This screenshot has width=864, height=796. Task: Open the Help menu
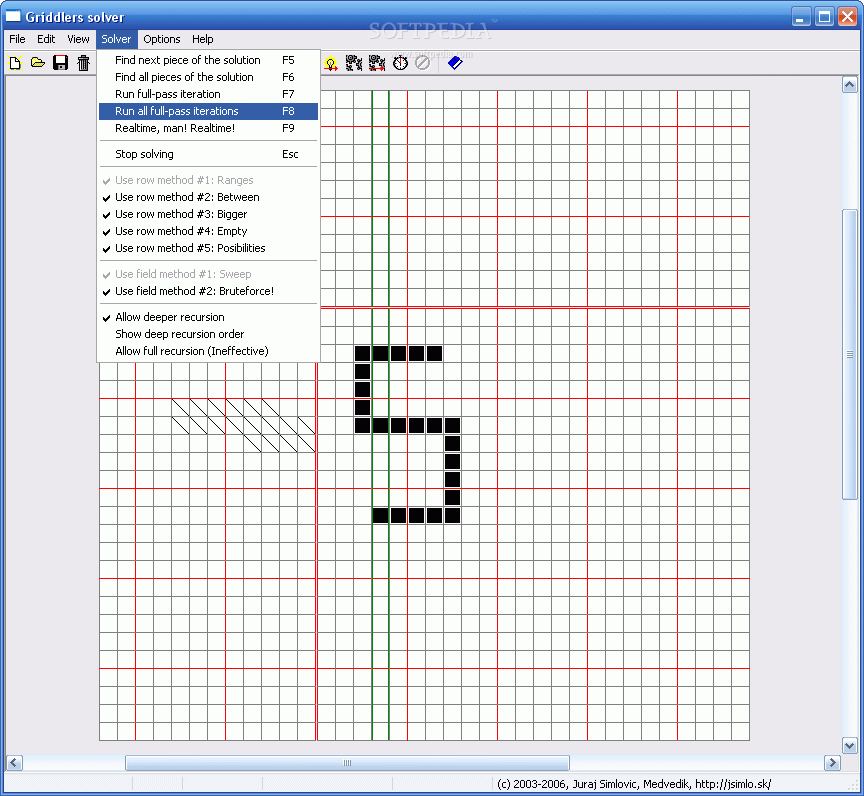[203, 39]
